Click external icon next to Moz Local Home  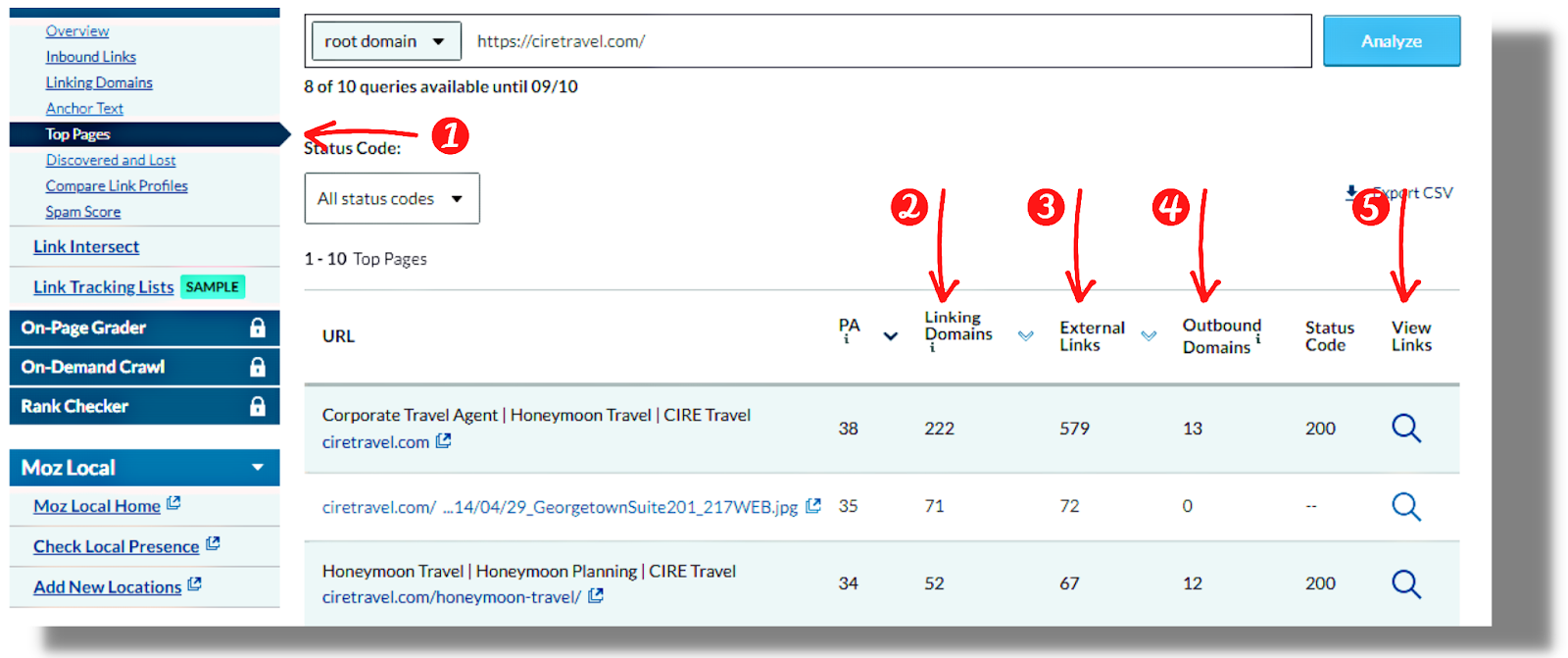click(x=173, y=503)
